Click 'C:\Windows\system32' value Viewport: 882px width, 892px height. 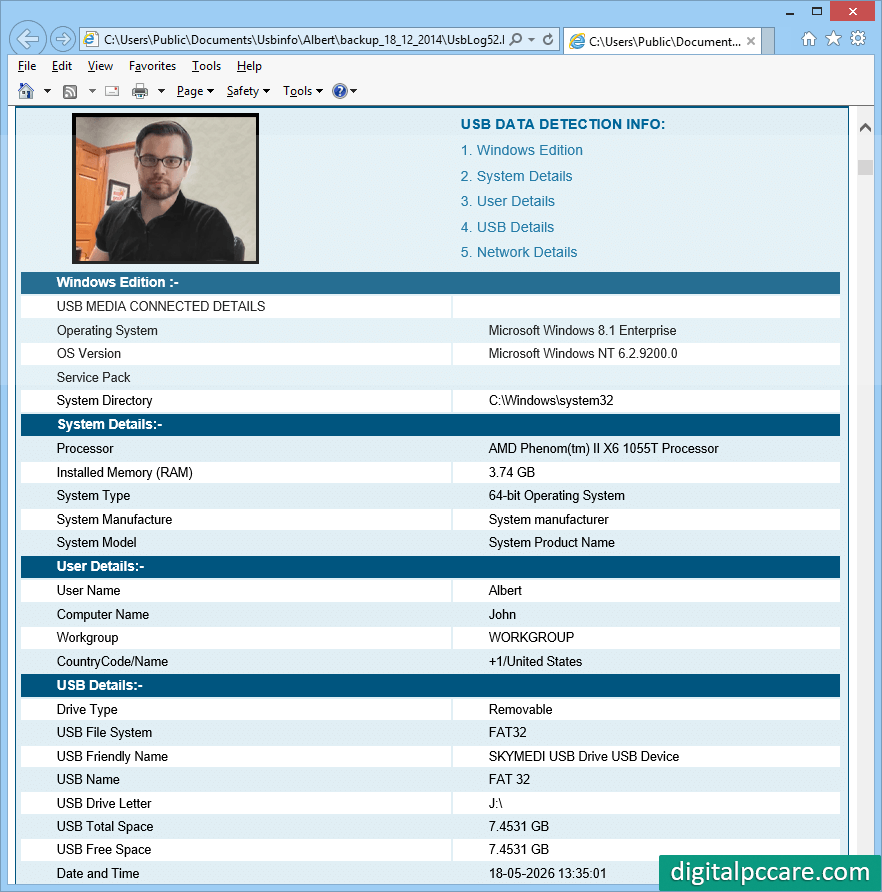551,400
